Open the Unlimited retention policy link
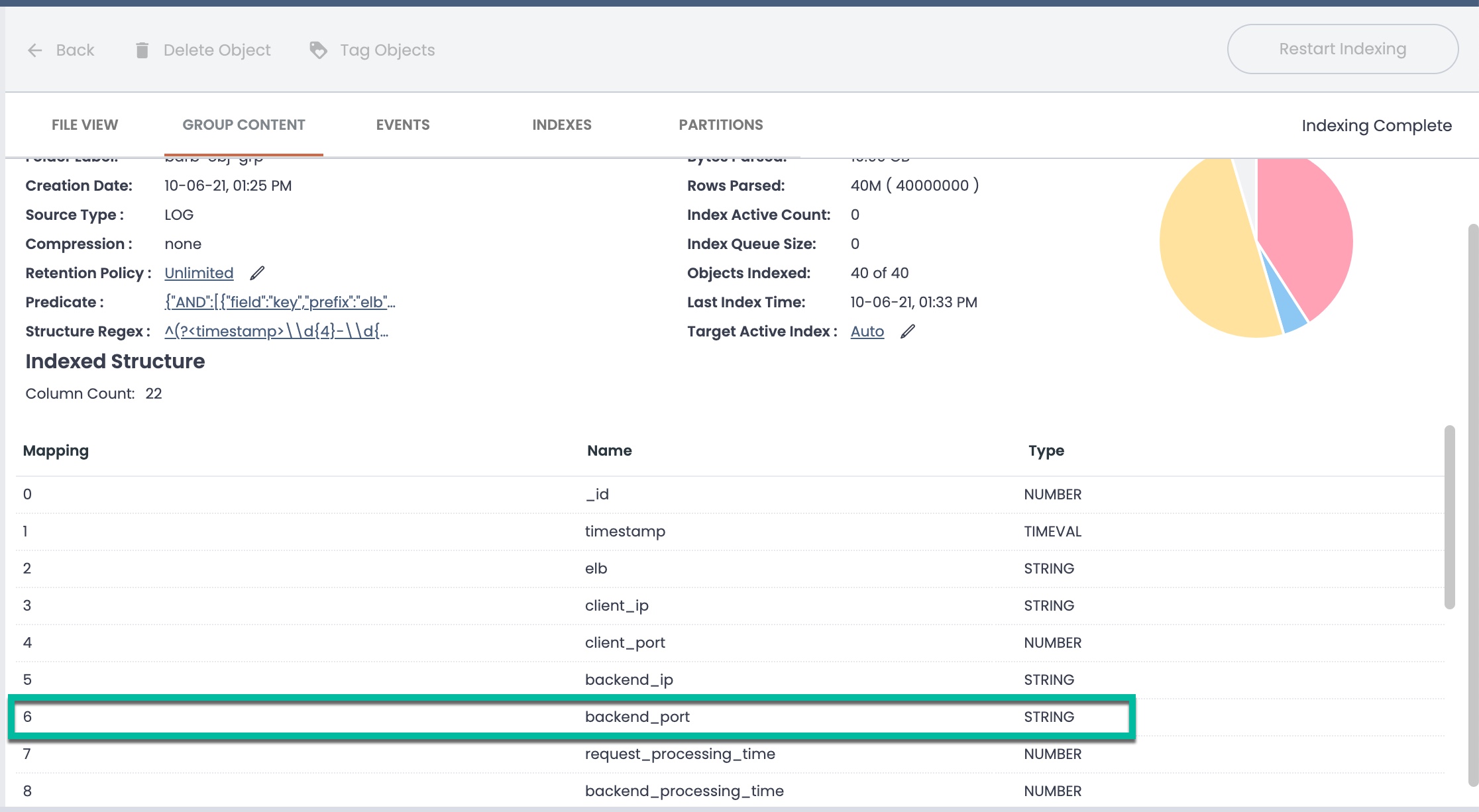This screenshot has width=1479, height=812. pyautogui.click(x=199, y=273)
